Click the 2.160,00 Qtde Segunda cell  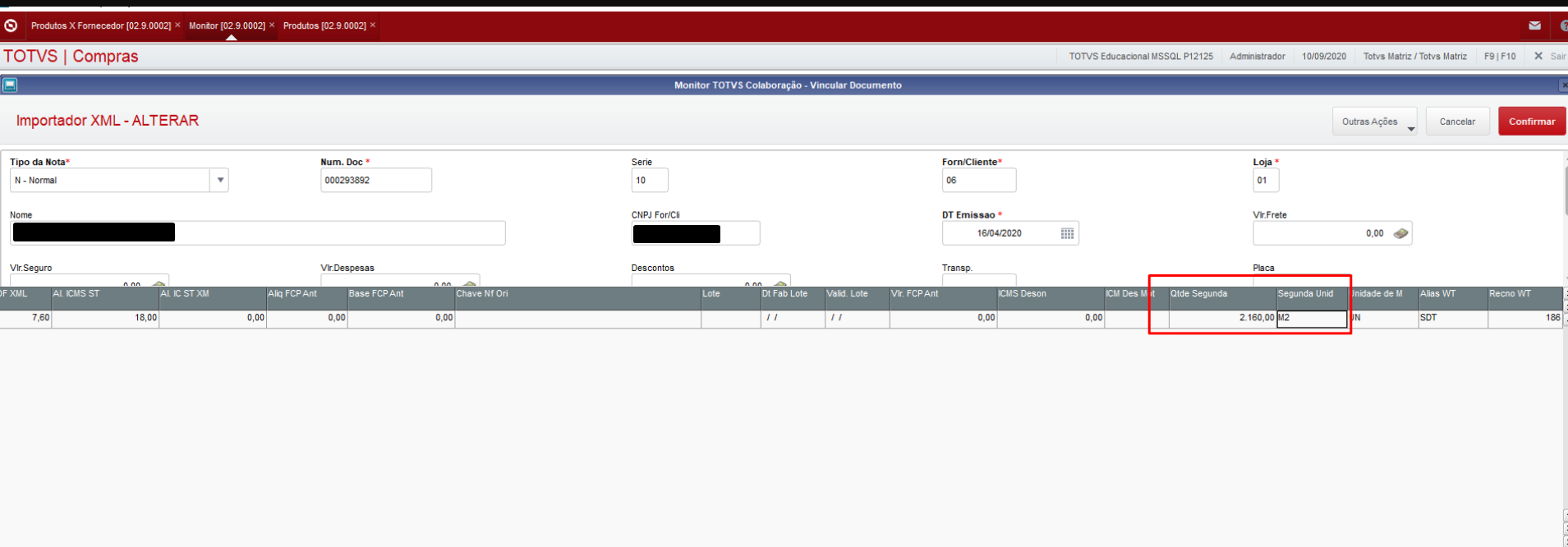[x=1222, y=318]
